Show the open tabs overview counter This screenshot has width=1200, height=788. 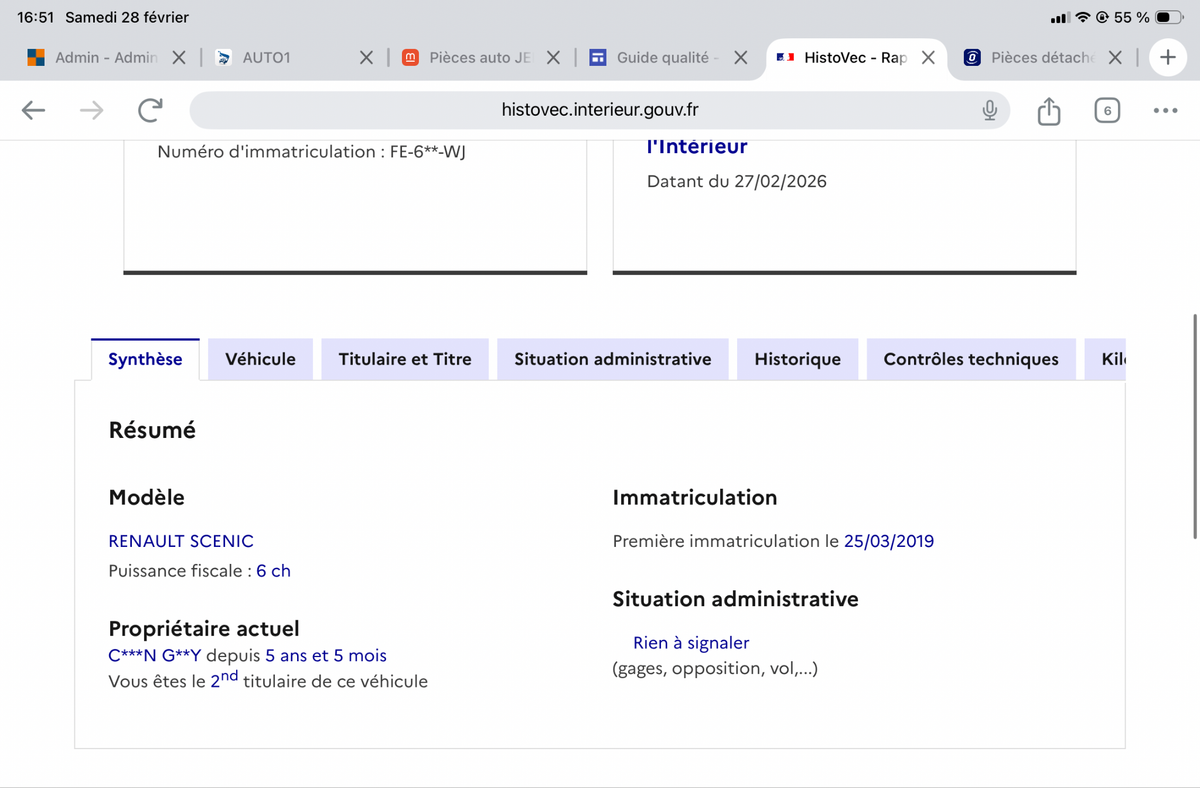1106,111
